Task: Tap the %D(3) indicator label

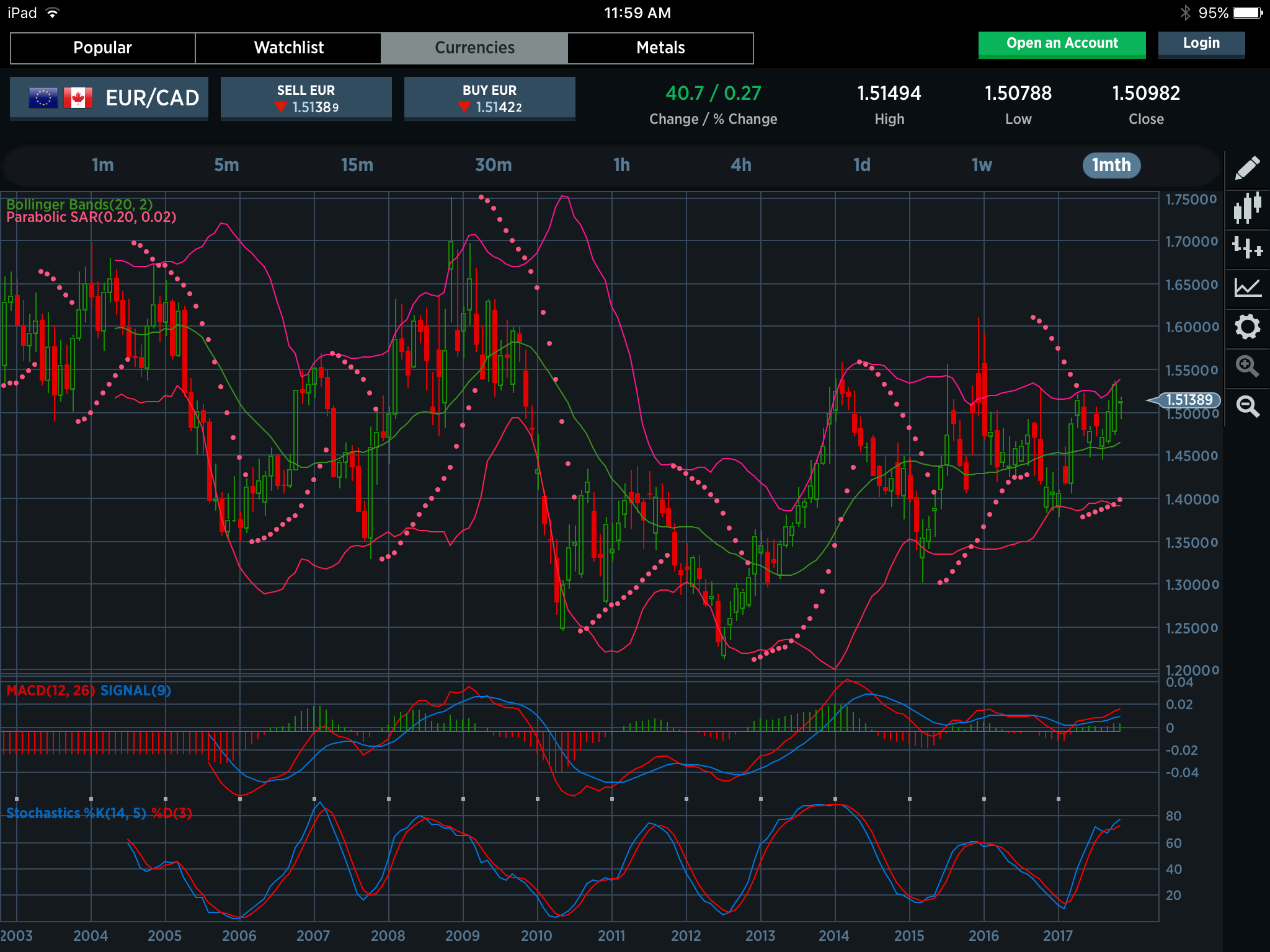Action: 172,813
